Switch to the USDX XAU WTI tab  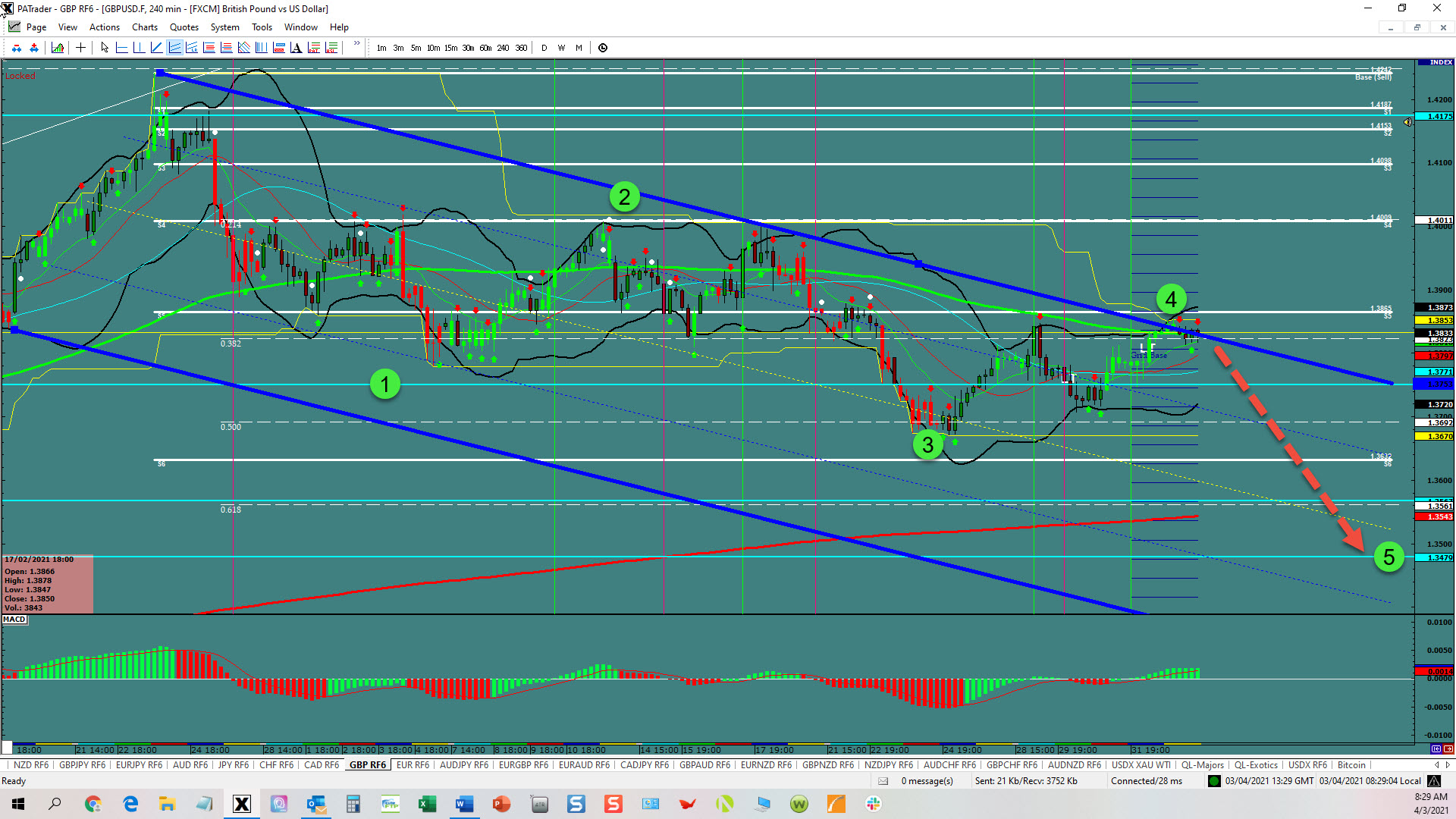pyautogui.click(x=1141, y=765)
